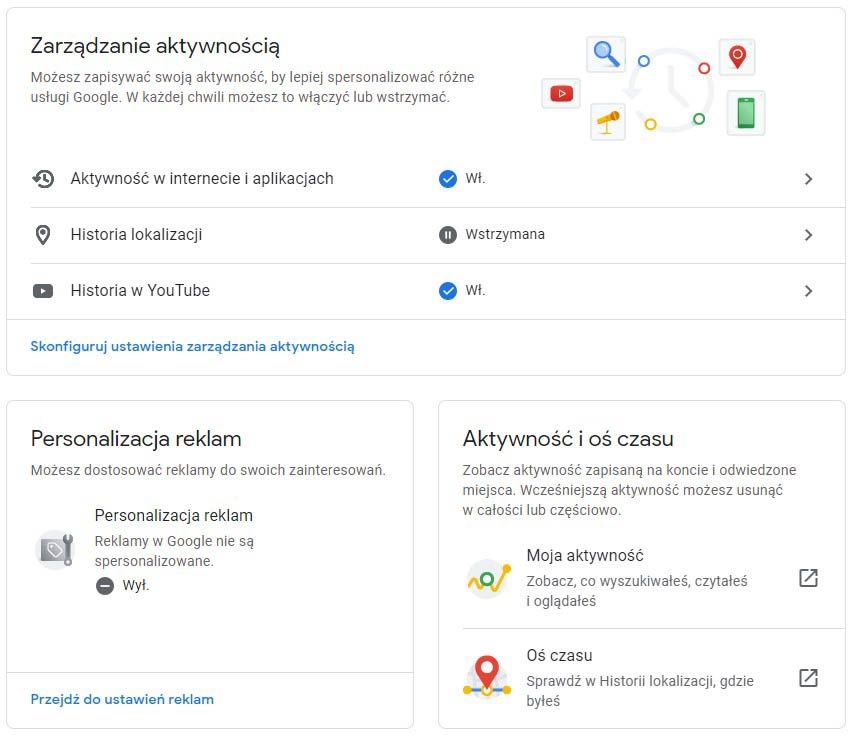Click the history clock icon beside Aktywność w internecie
Image resolution: width=853 pixels, height=735 pixels.
tap(43, 179)
